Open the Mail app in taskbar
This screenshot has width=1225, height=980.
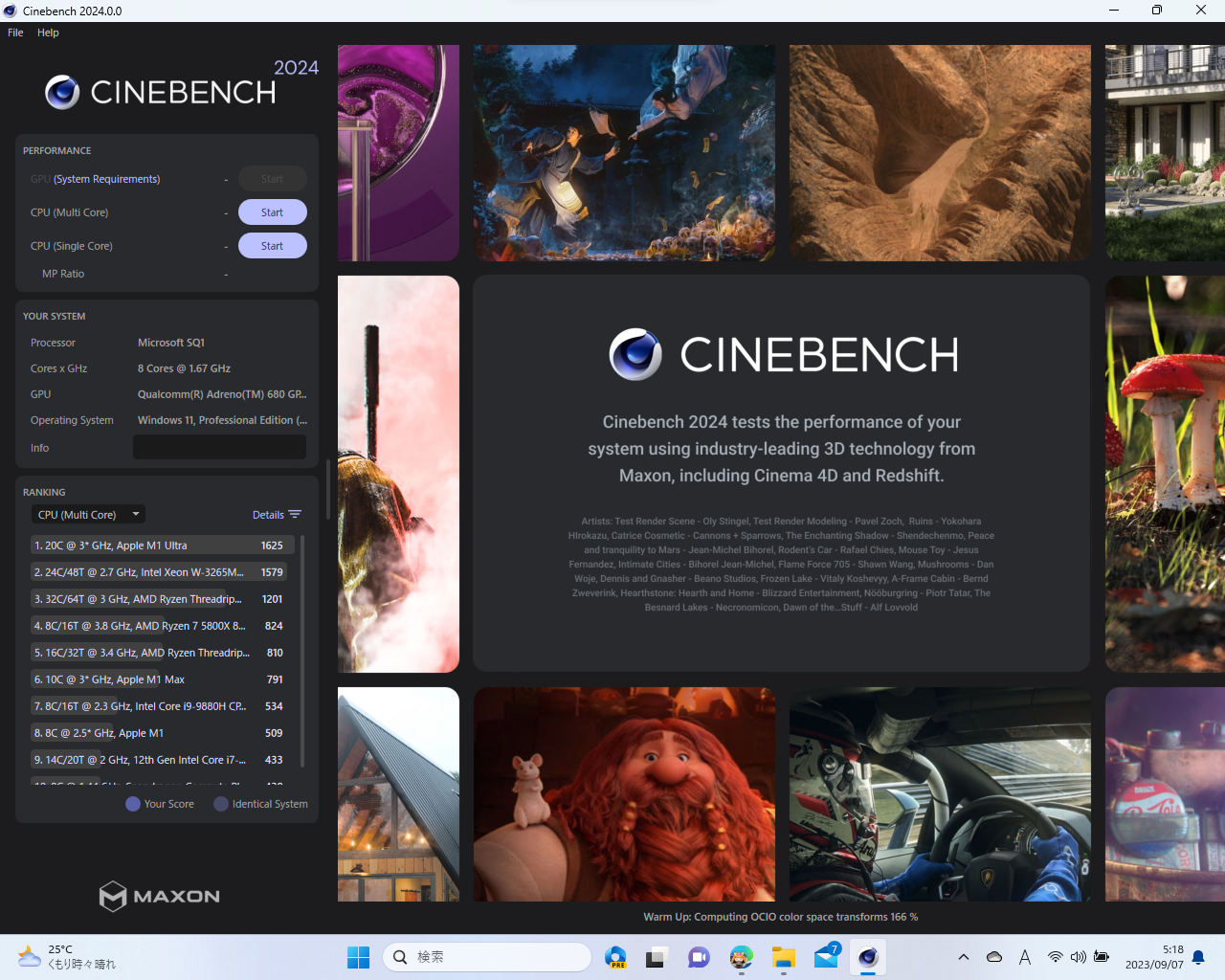point(827,957)
